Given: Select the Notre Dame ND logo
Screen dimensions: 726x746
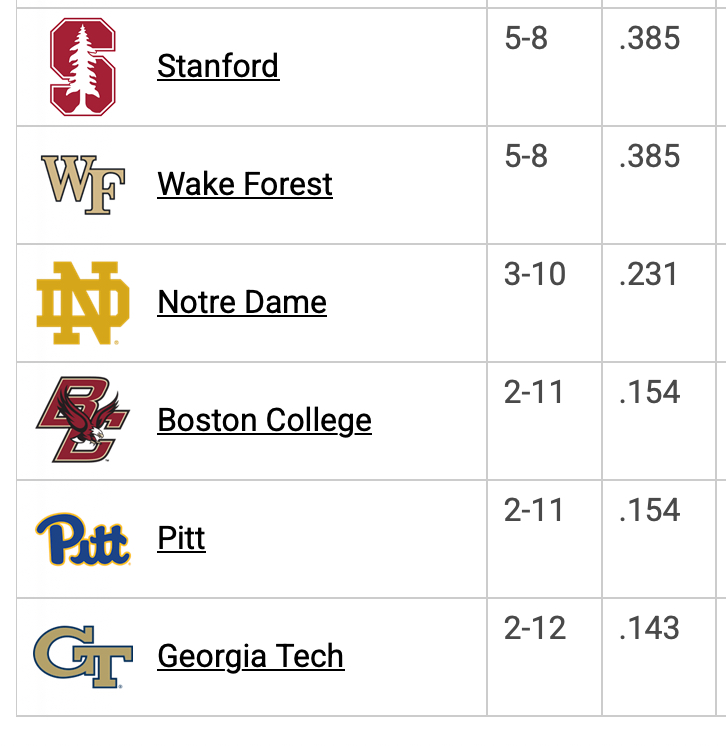Looking at the screenshot, I should (x=83, y=303).
